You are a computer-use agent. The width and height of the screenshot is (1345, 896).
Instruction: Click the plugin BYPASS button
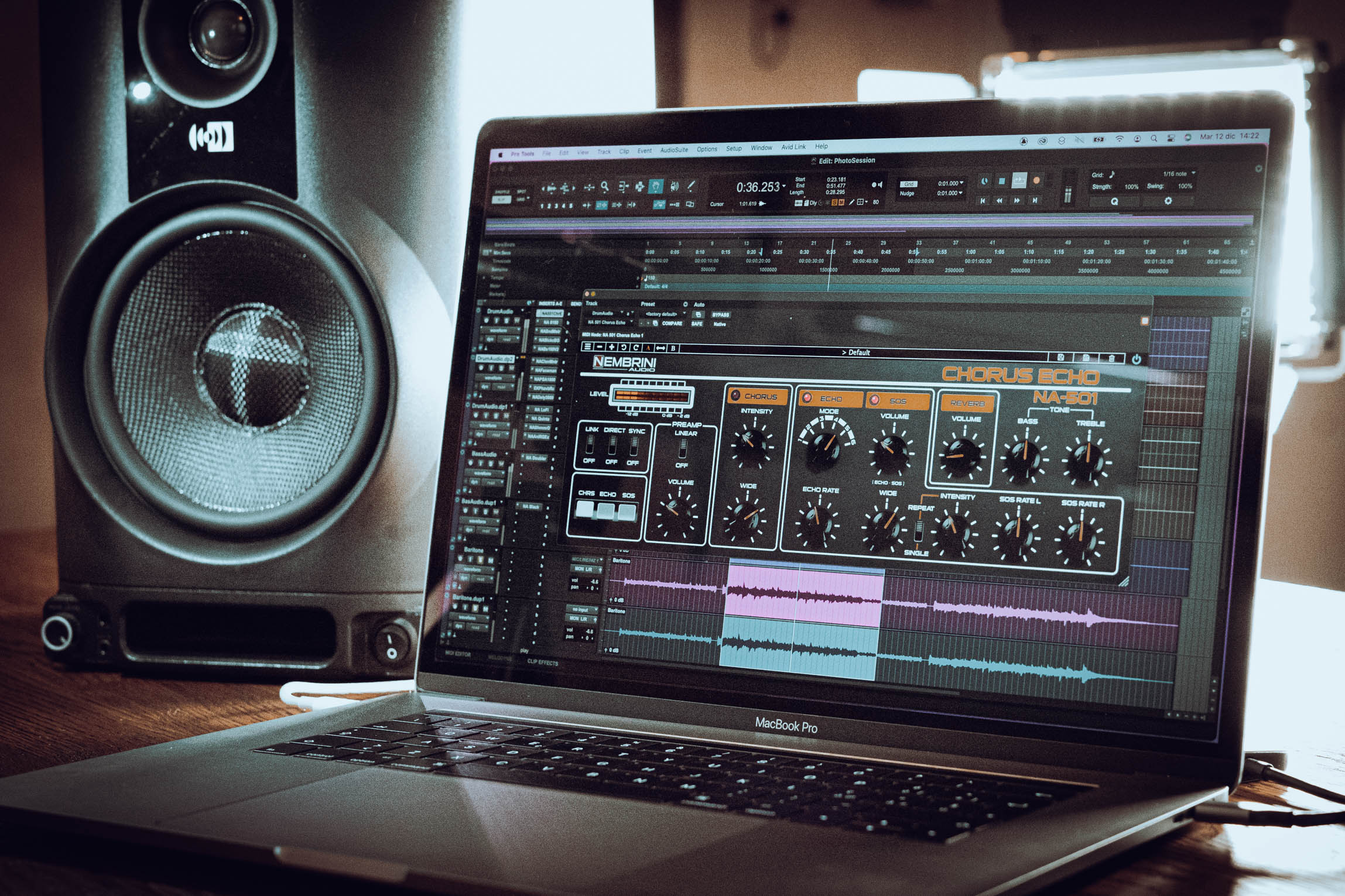[x=720, y=315]
